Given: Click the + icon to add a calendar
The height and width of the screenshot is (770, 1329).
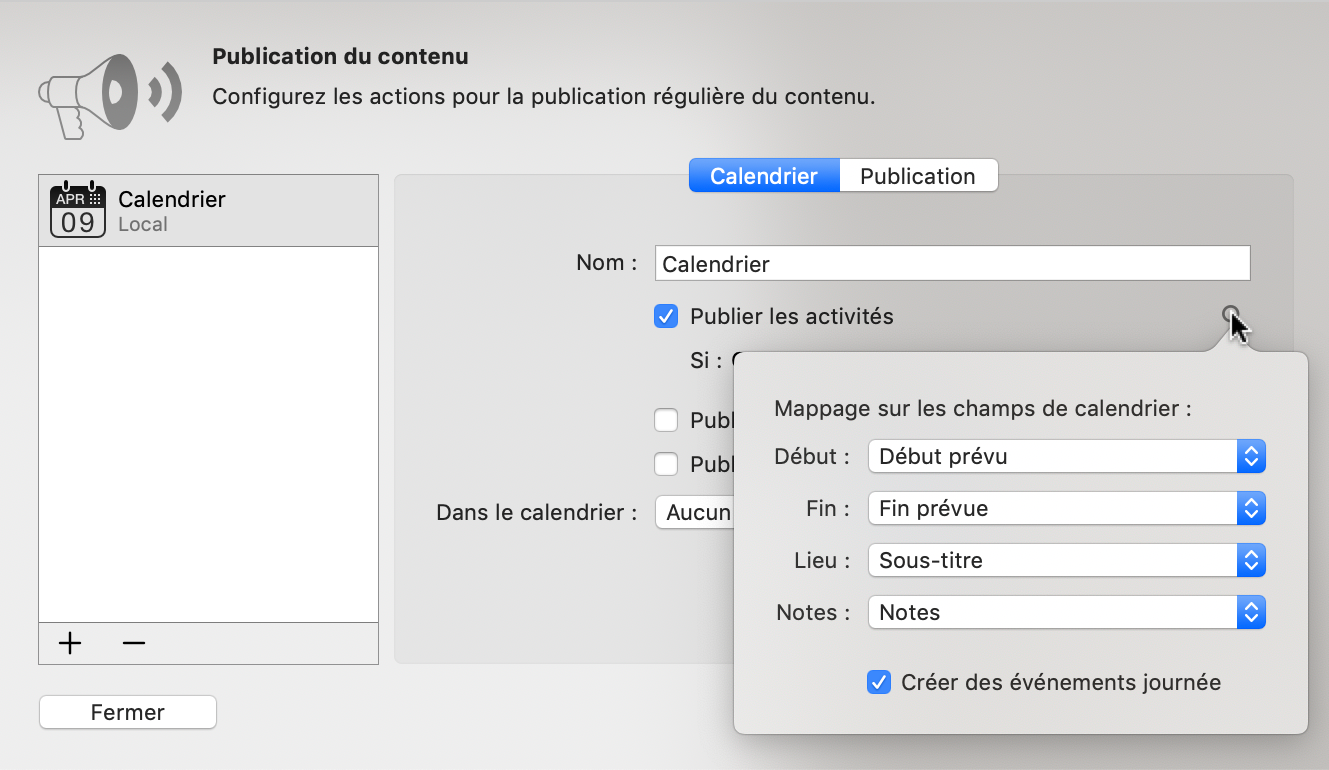Looking at the screenshot, I should coord(69,643).
